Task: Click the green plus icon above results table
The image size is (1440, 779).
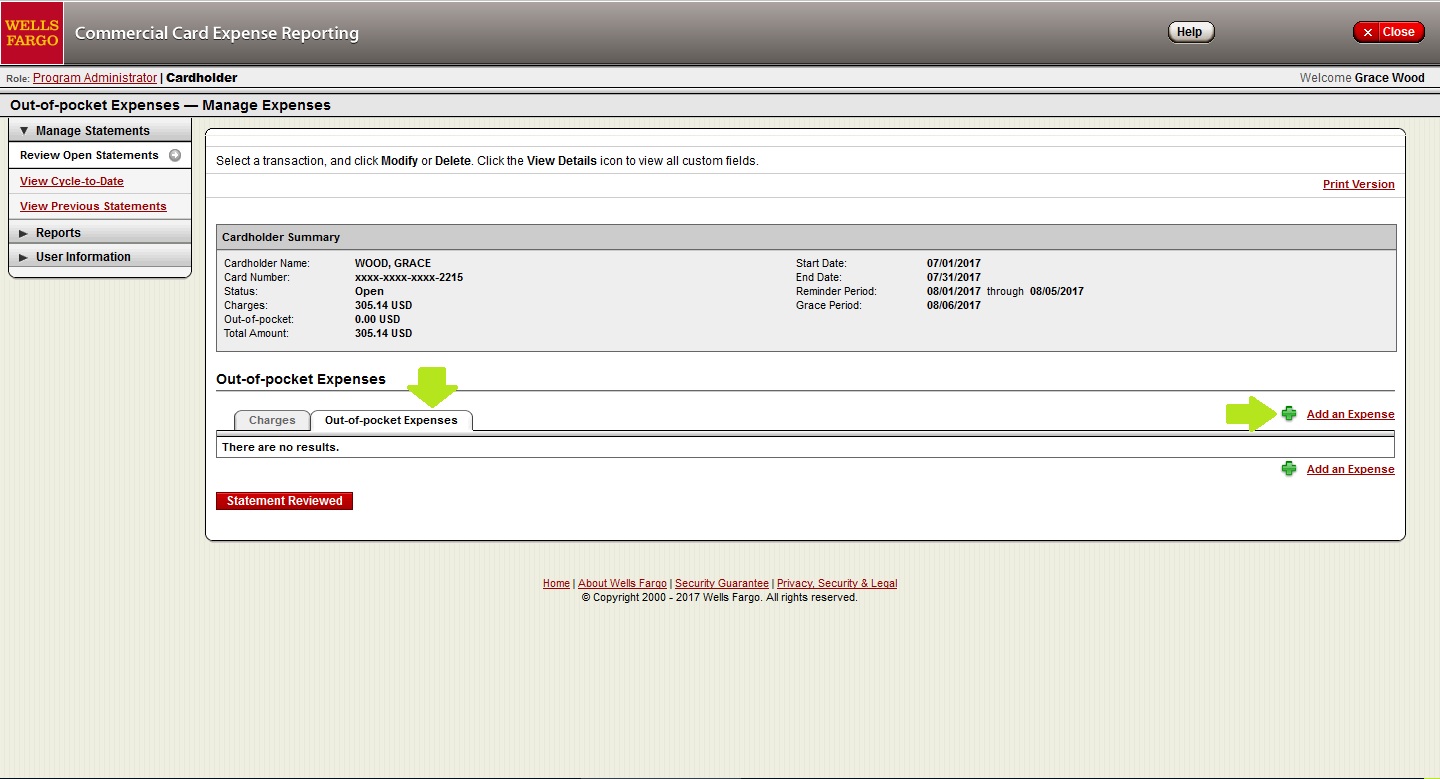Action: pyautogui.click(x=1289, y=414)
